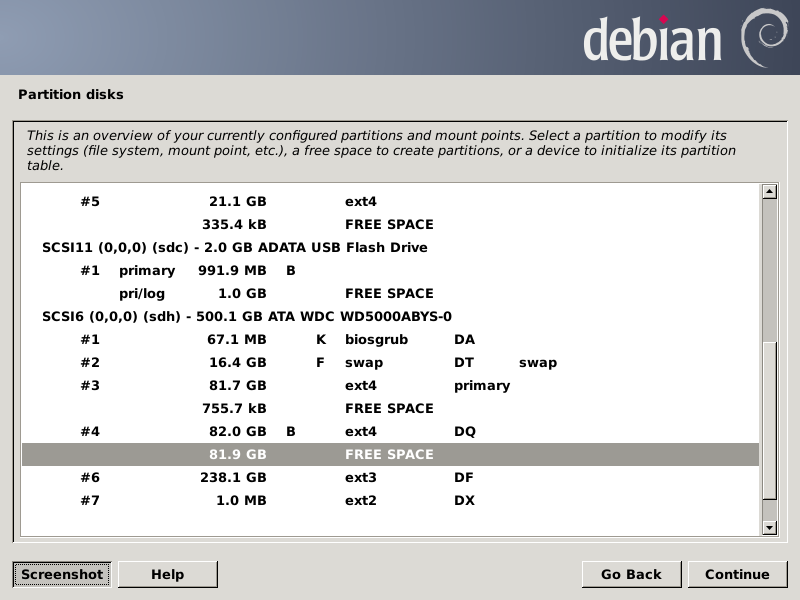Image resolution: width=800 pixels, height=600 pixels.
Task: Click Continue to proceed
Action: 736,574
